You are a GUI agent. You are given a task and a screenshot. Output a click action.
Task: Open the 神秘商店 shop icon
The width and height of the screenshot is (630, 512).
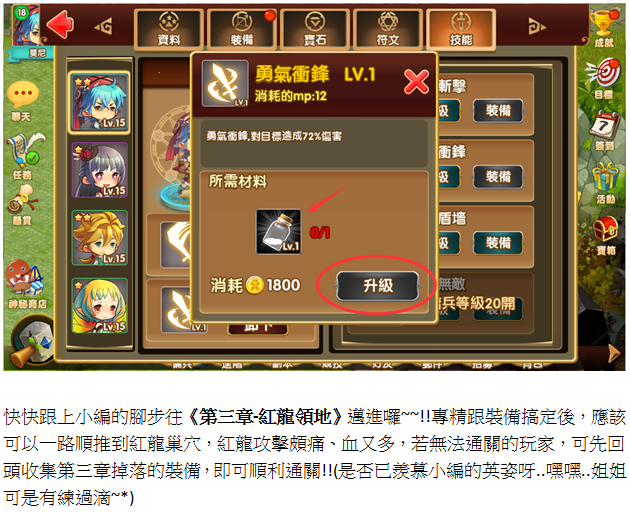click(27, 285)
